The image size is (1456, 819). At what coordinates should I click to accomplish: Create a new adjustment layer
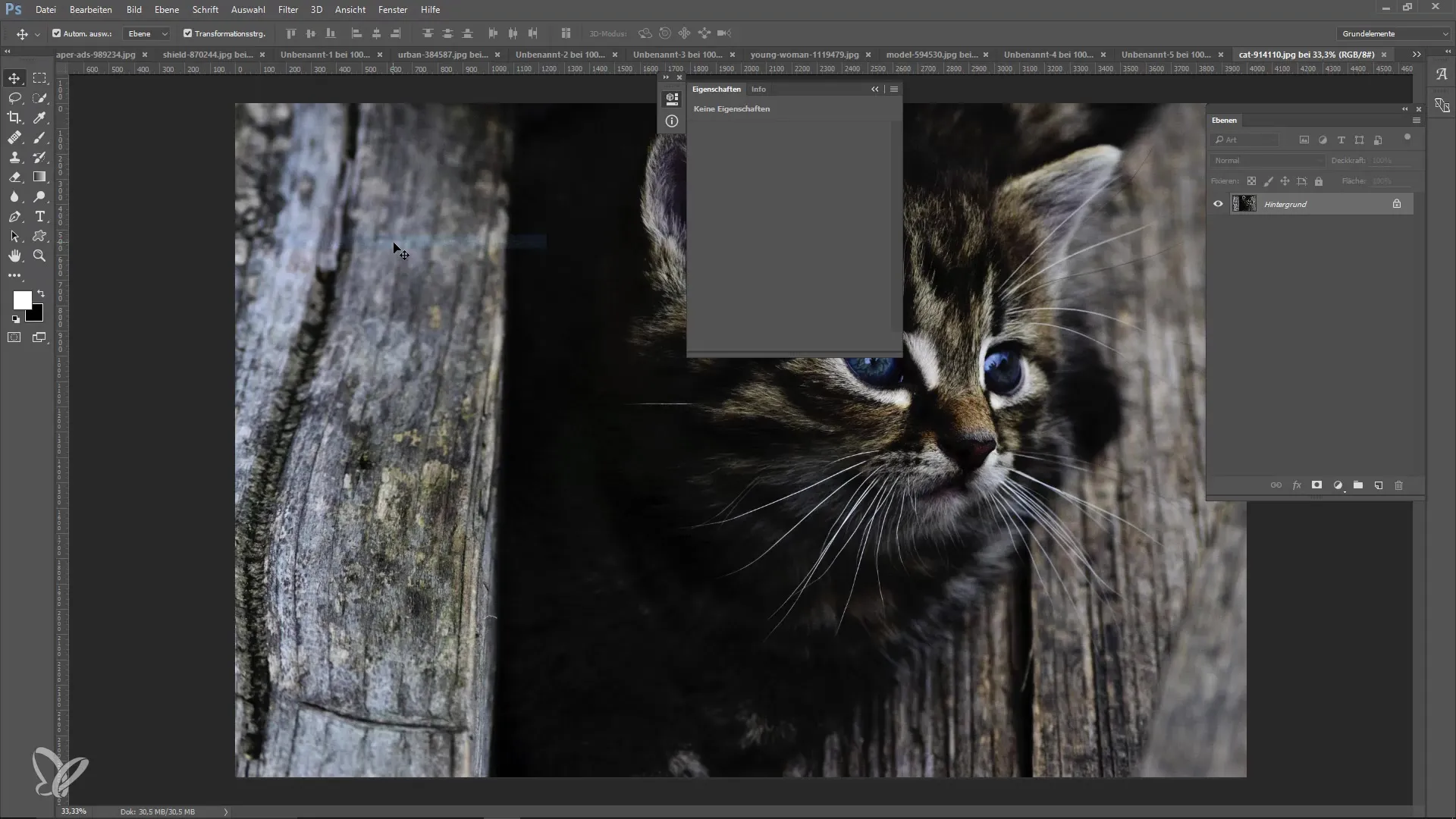1338,485
